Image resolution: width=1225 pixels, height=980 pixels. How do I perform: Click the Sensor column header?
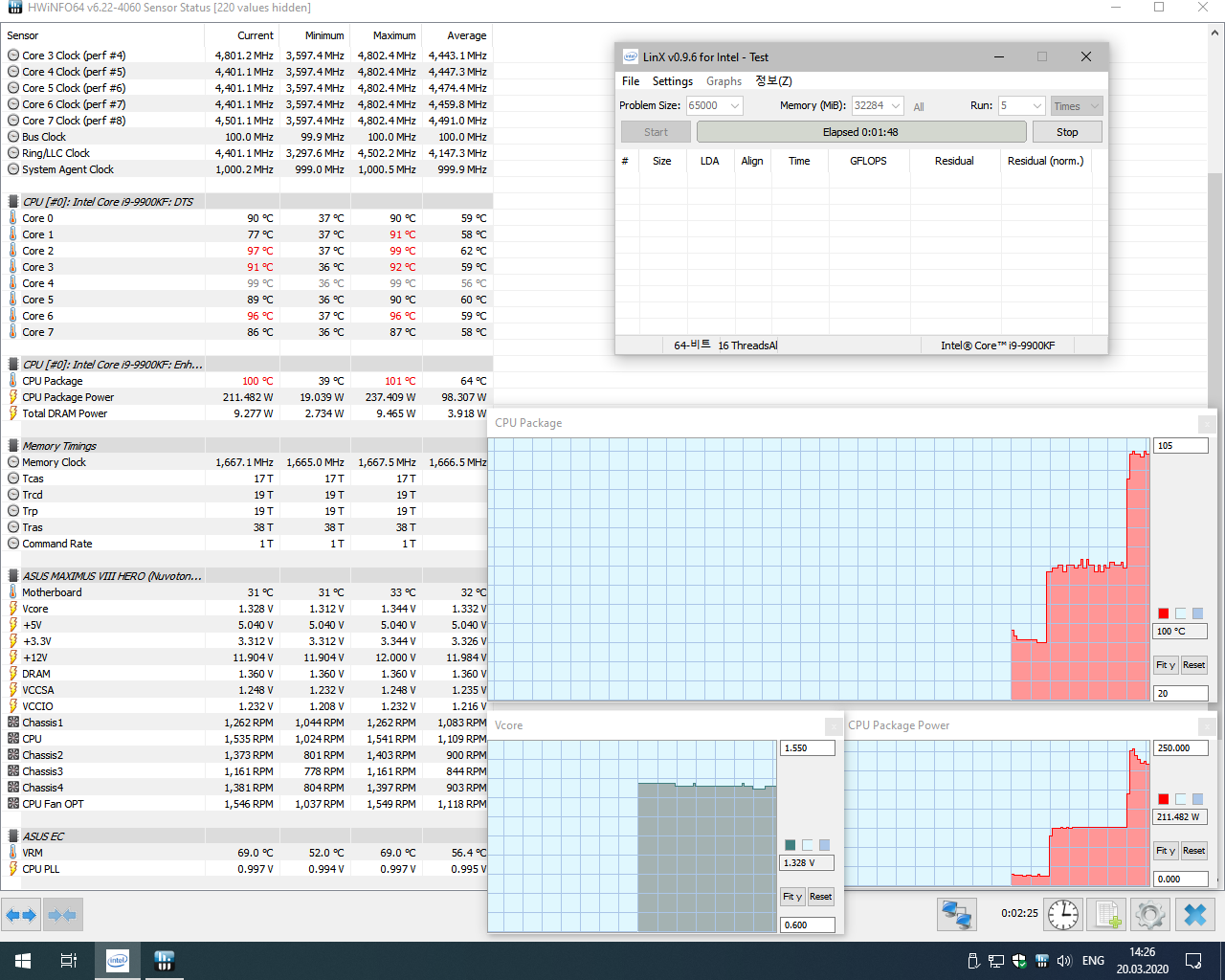tap(102, 35)
